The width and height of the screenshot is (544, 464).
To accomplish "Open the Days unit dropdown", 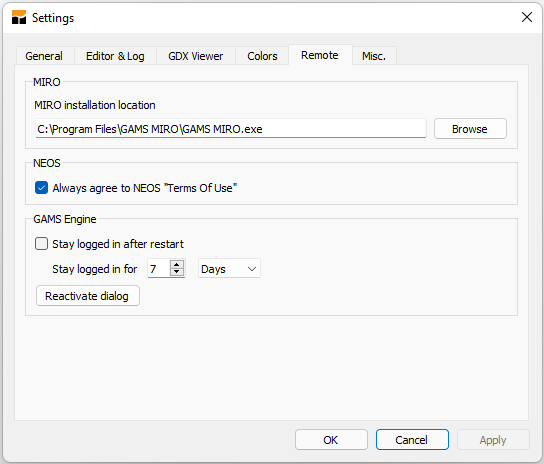I will 229,269.
